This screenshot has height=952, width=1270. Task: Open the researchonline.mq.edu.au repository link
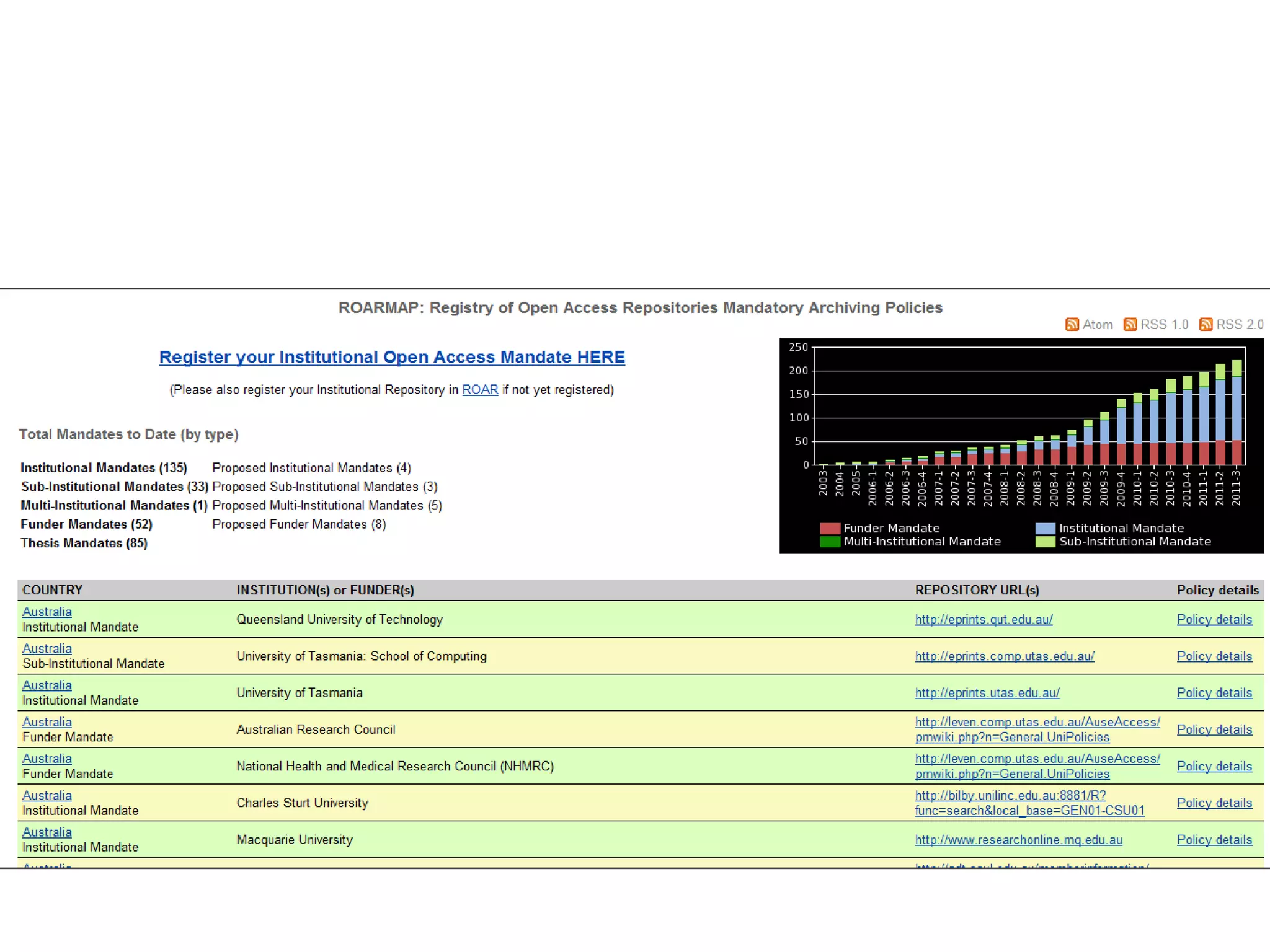point(1018,840)
